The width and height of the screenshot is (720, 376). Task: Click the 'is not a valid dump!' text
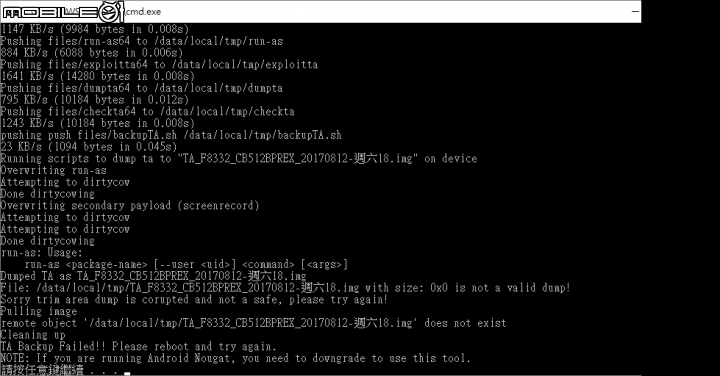[x=512, y=288]
